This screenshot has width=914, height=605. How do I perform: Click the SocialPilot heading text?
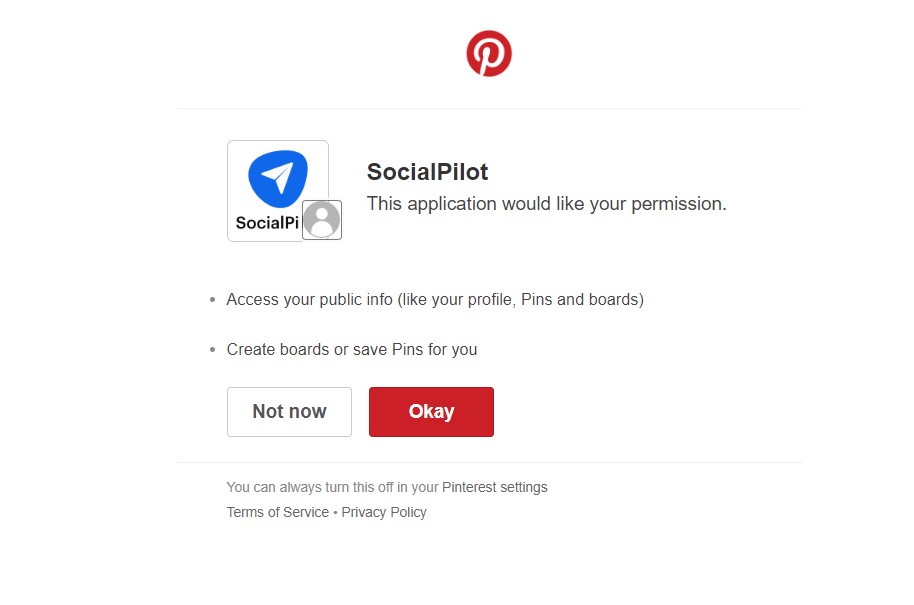point(426,172)
